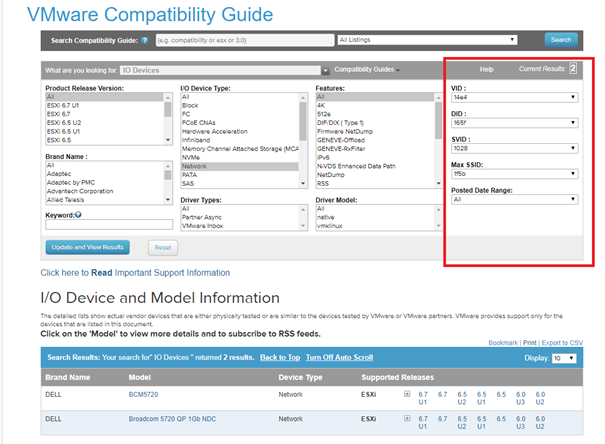605x444 pixels.
Task: Select 4K in Features list
Action: [375, 105]
